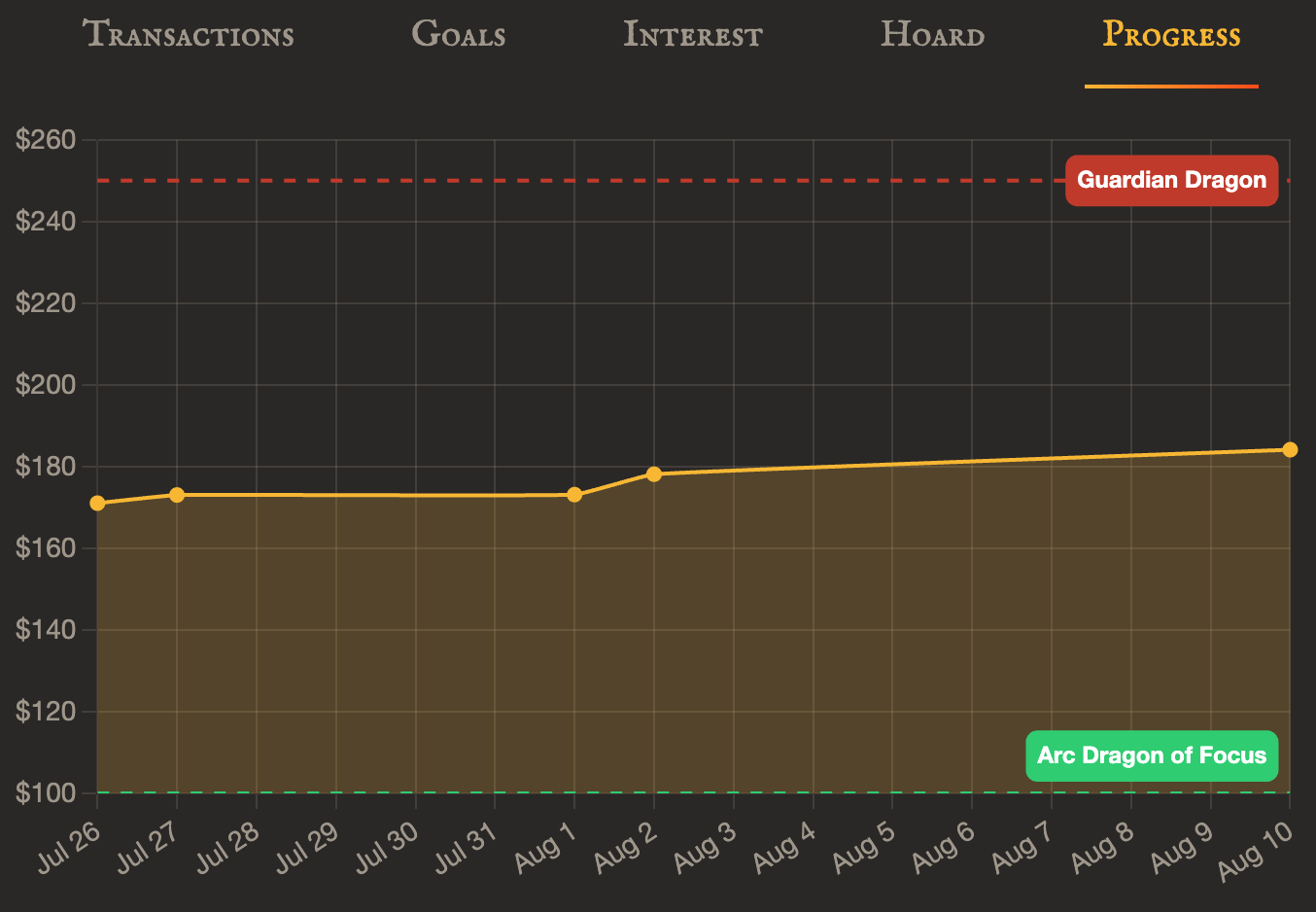Click the Aug 1 data point
Image resolution: width=1316 pixels, height=912 pixels.
click(x=574, y=495)
